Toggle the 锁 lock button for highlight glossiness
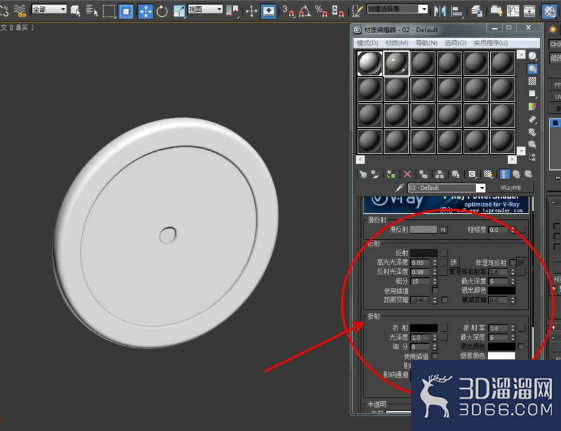Screen dimensions: 561x431 pos(453,262)
